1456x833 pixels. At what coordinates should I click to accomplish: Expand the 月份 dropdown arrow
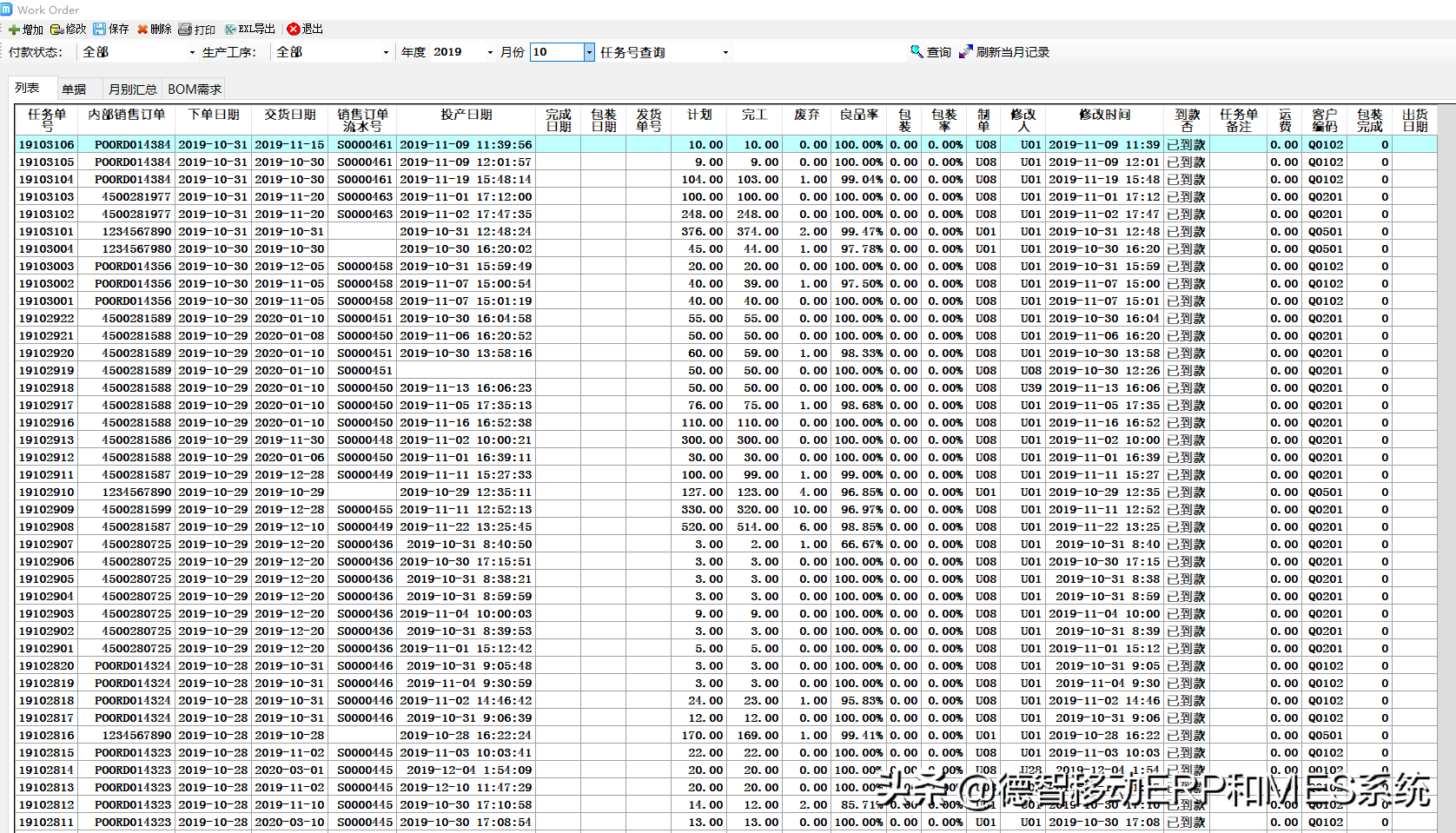589,52
